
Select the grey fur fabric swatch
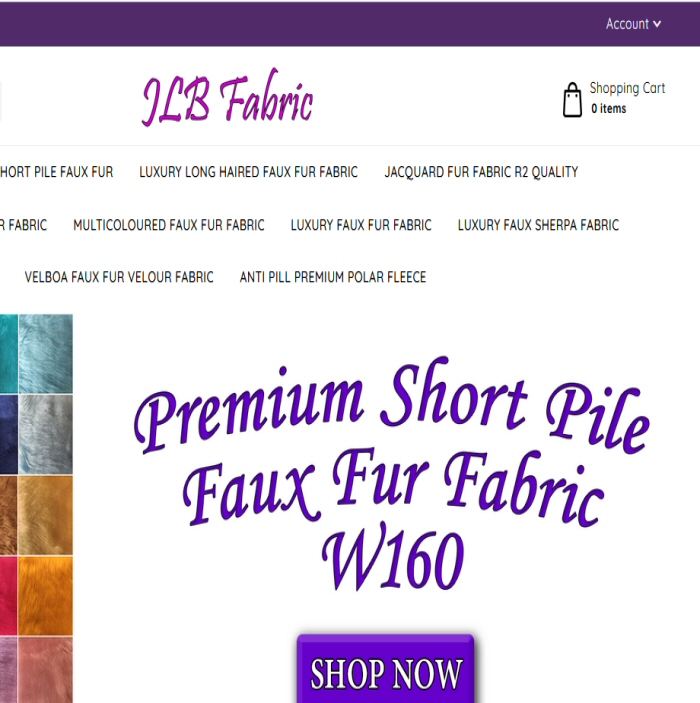coord(45,434)
